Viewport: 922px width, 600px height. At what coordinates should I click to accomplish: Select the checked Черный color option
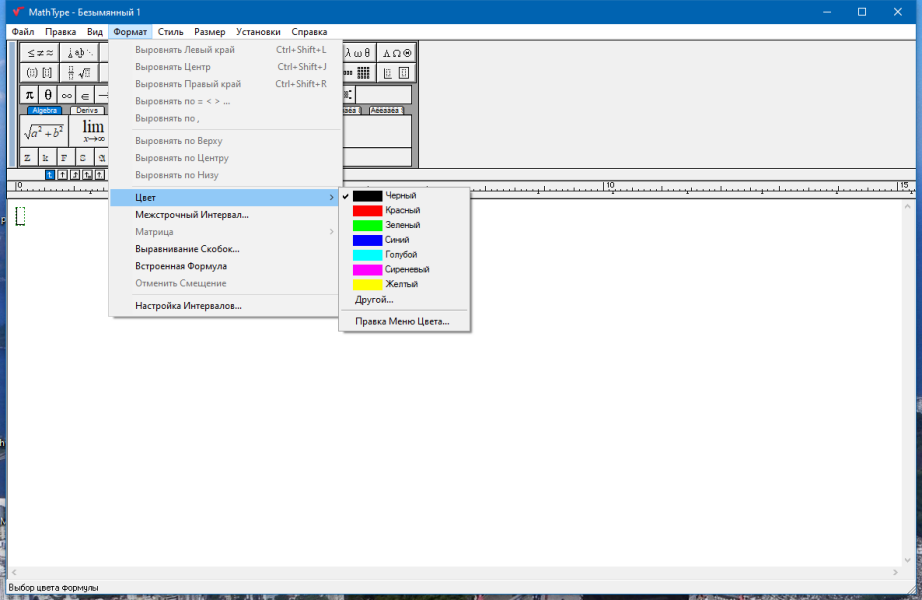[405, 196]
